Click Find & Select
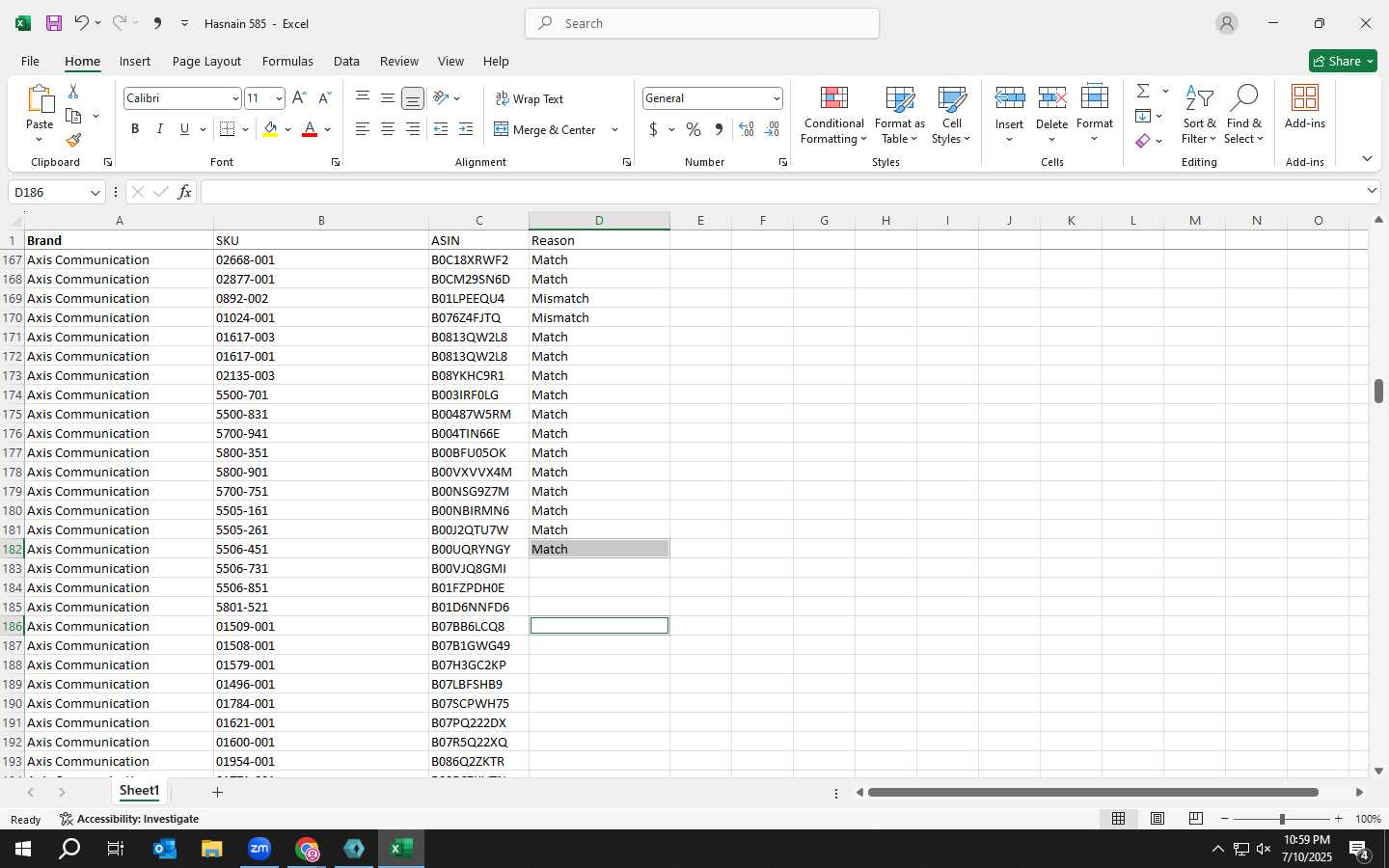This screenshot has width=1389, height=868. click(x=1243, y=116)
